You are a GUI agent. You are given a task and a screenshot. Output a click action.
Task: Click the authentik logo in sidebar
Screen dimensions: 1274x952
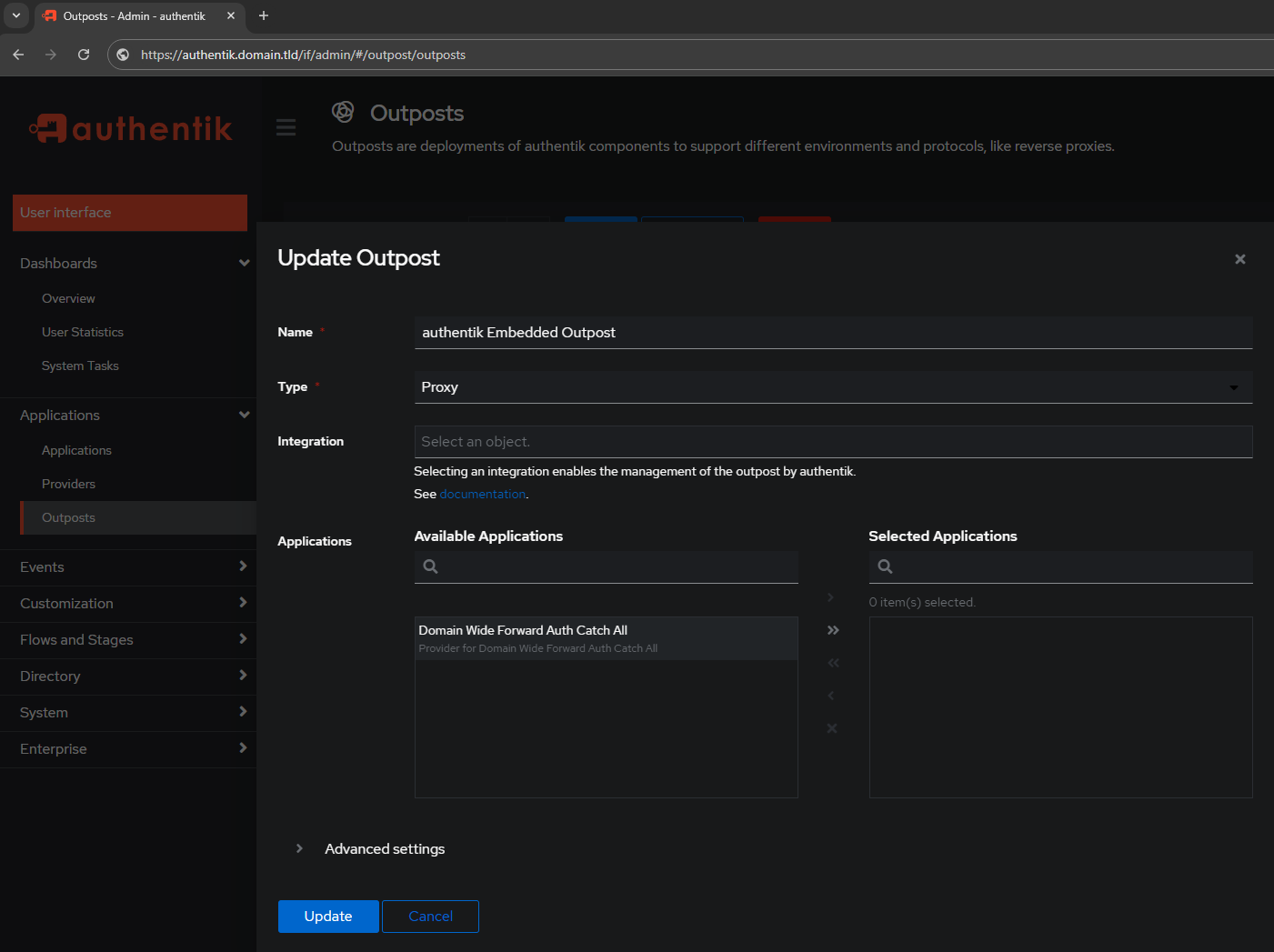point(131,128)
